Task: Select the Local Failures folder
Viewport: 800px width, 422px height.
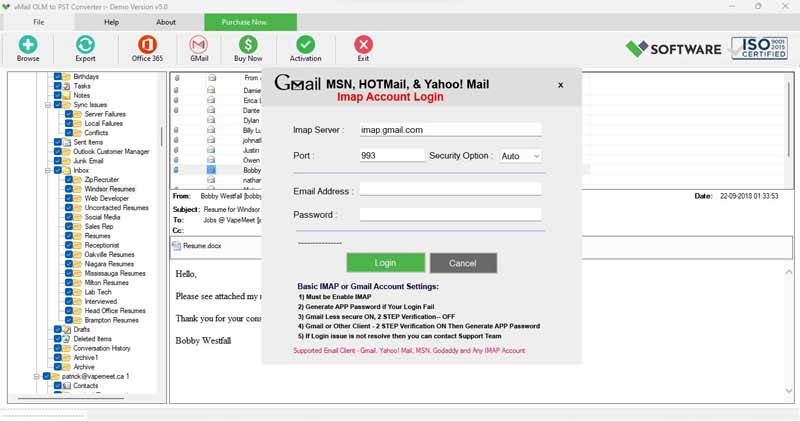Action: tap(104, 123)
